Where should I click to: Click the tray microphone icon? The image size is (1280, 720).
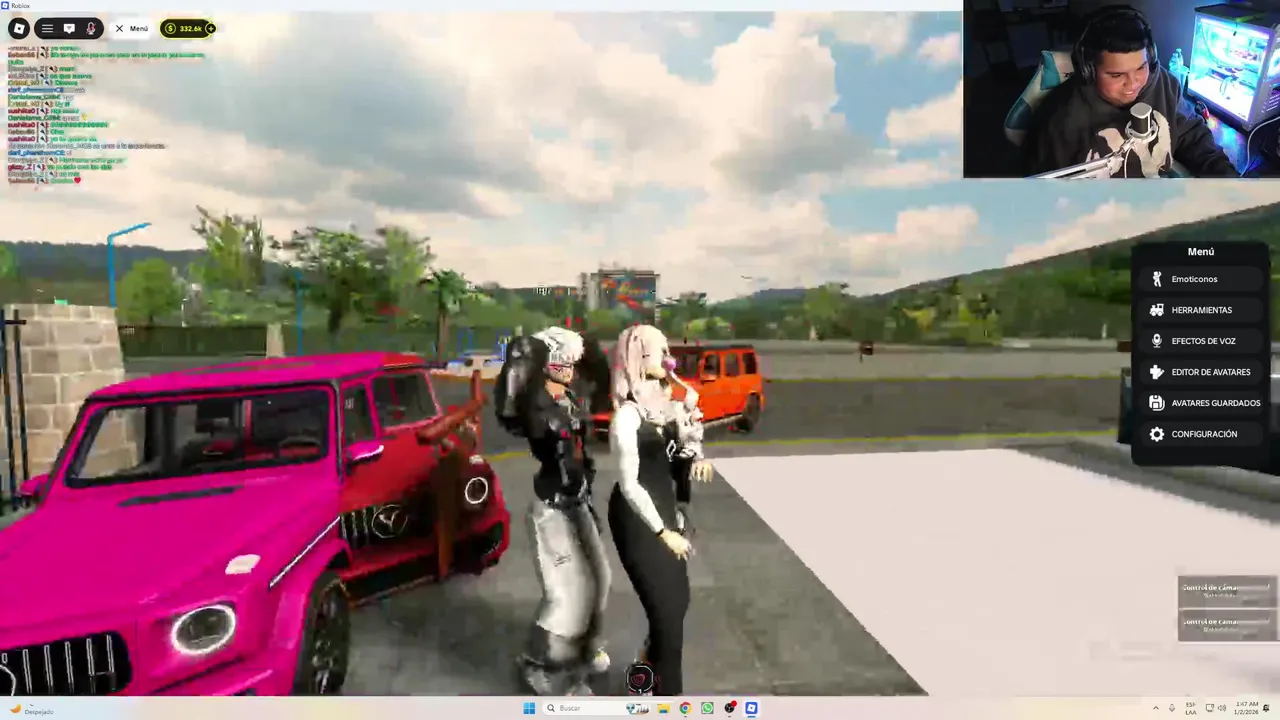[x=1172, y=708]
